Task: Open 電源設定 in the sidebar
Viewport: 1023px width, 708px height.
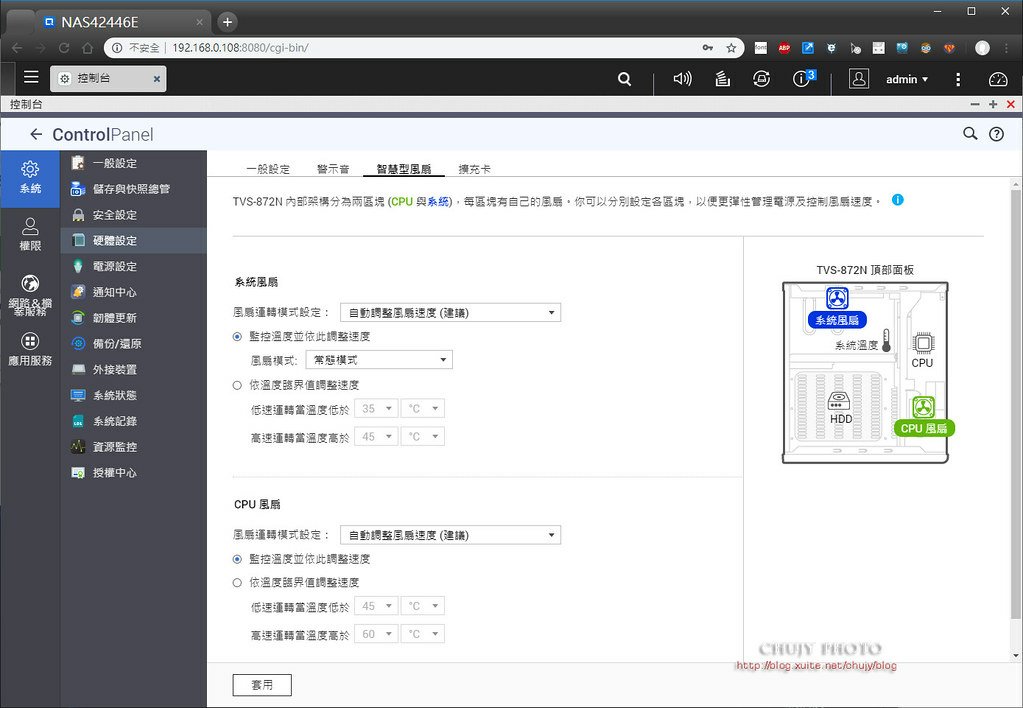Action: (x=134, y=266)
